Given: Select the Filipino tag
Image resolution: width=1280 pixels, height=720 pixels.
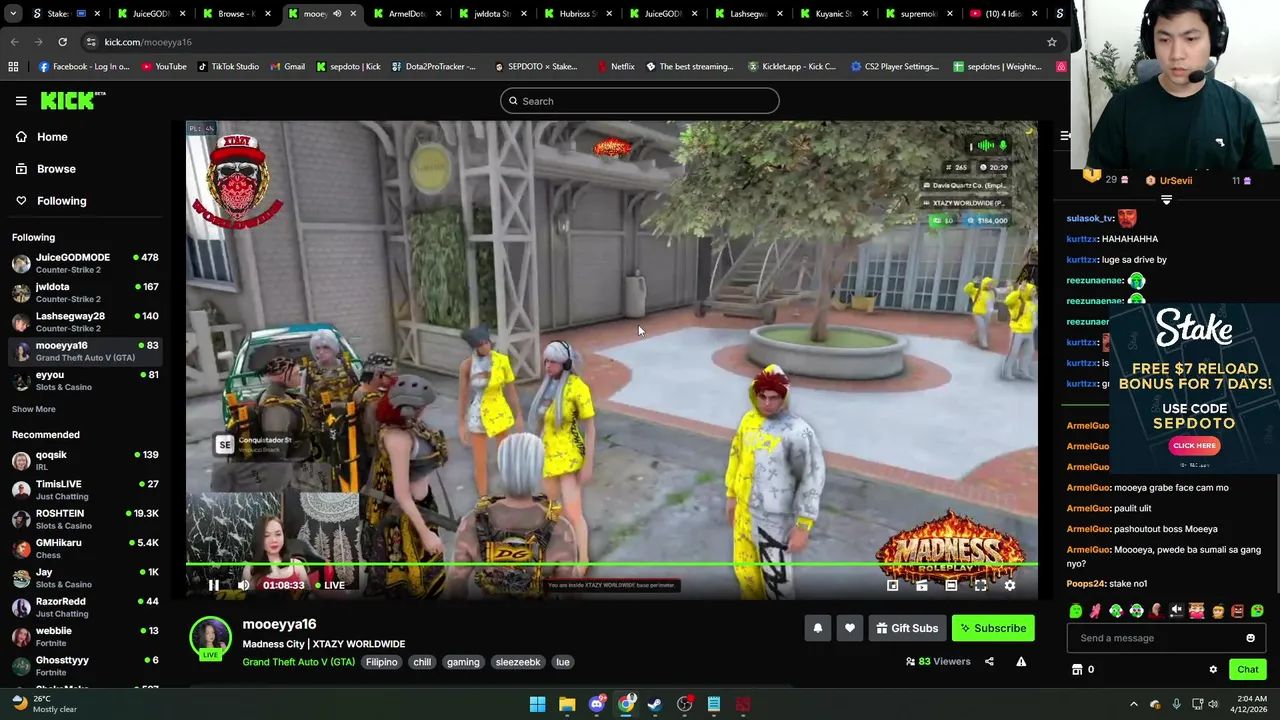Looking at the screenshot, I should (x=381, y=662).
